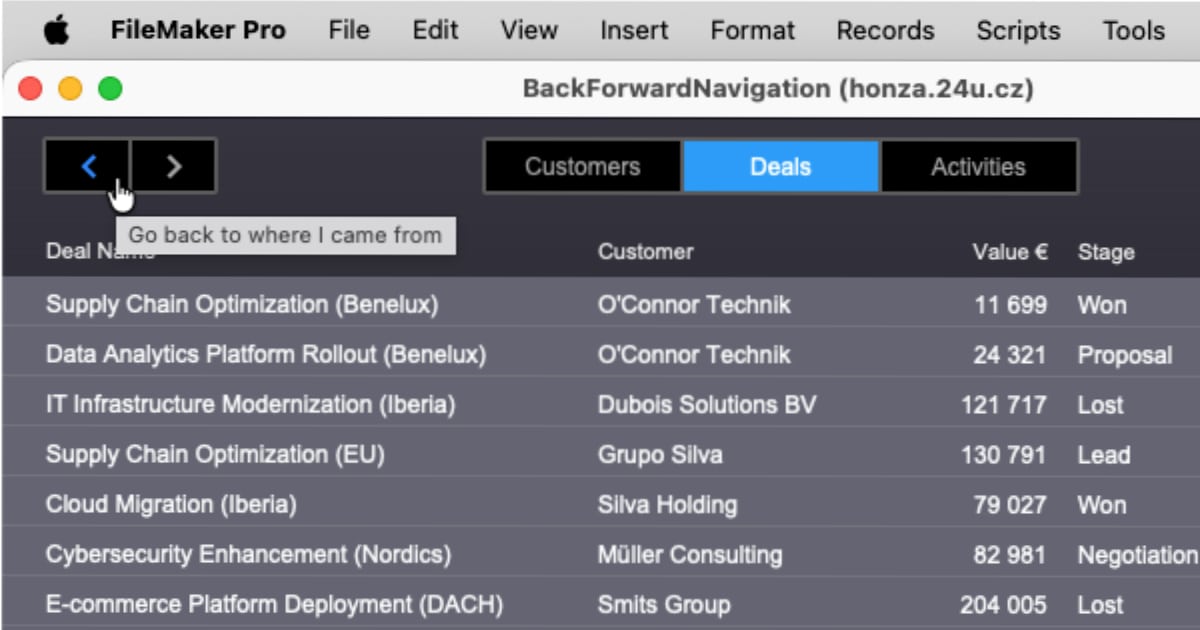Click the Stage column header
Viewport: 1200px width, 630px height.
(x=1106, y=252)
